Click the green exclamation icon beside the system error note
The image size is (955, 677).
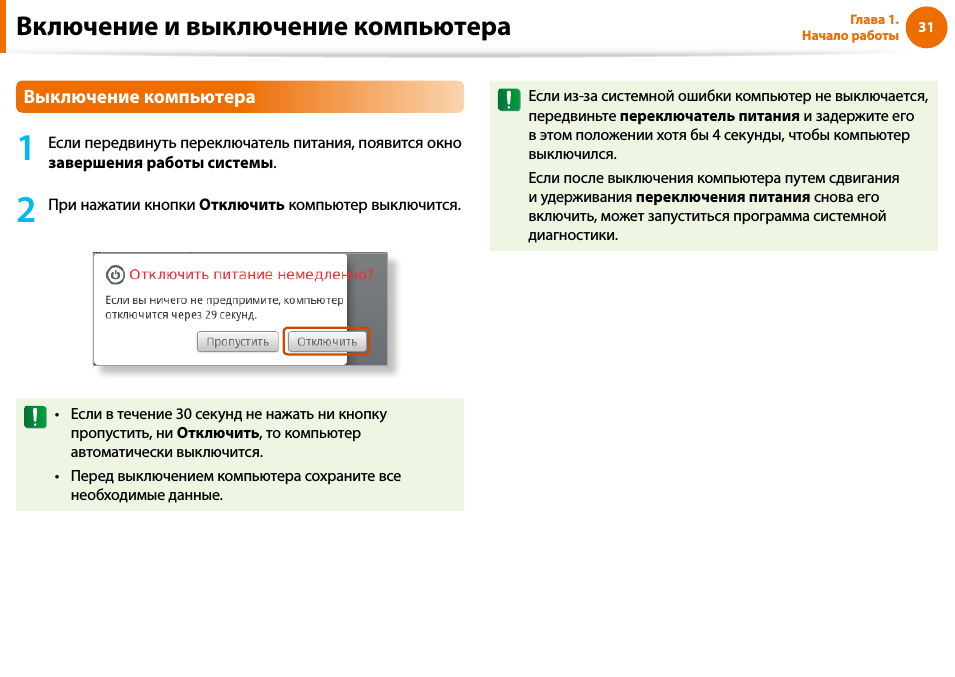(509, 100)
